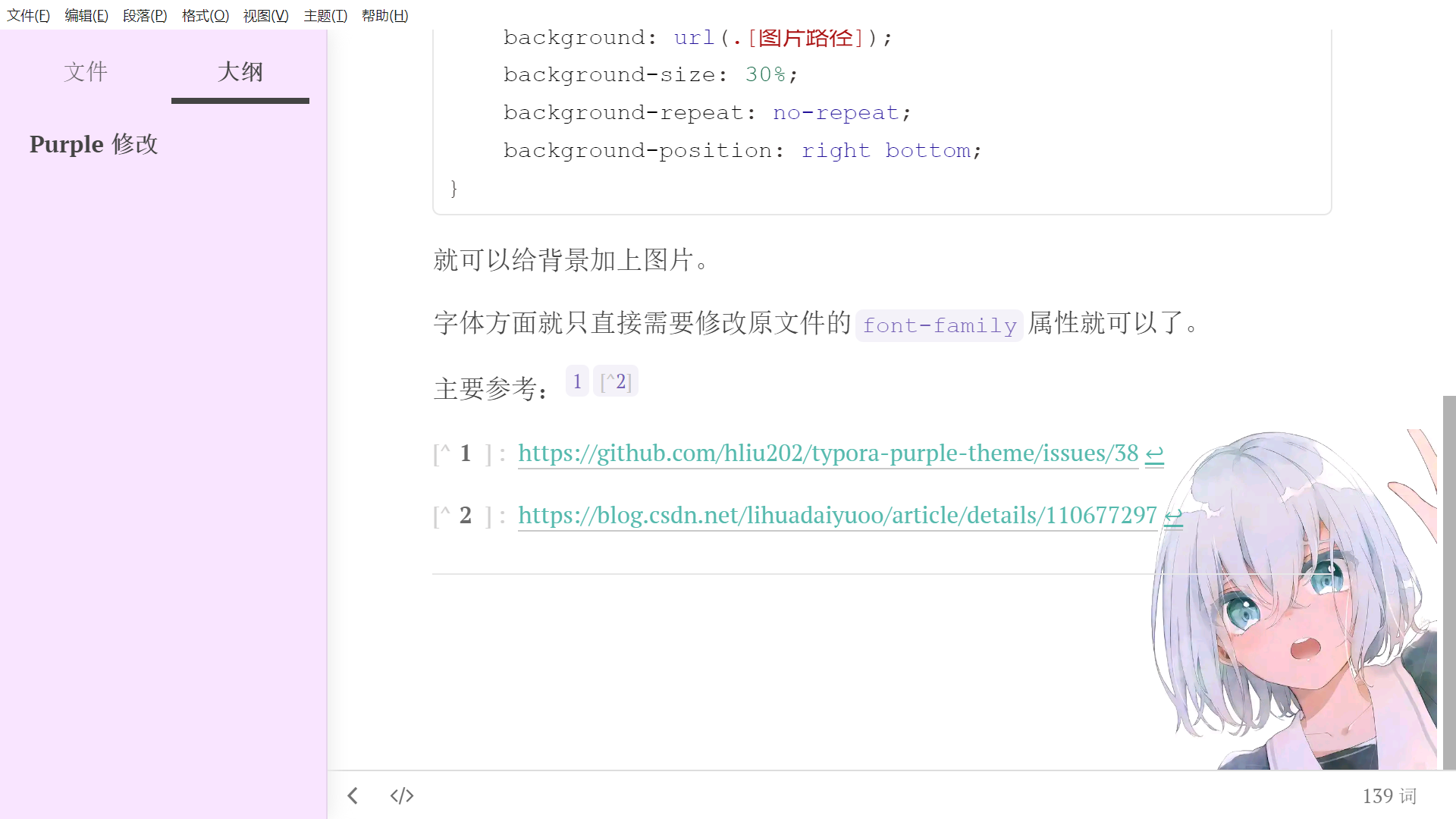1456x819 pixels.
Task: Switch to the 文件 sidebar tab
Action: click(86, 72)
